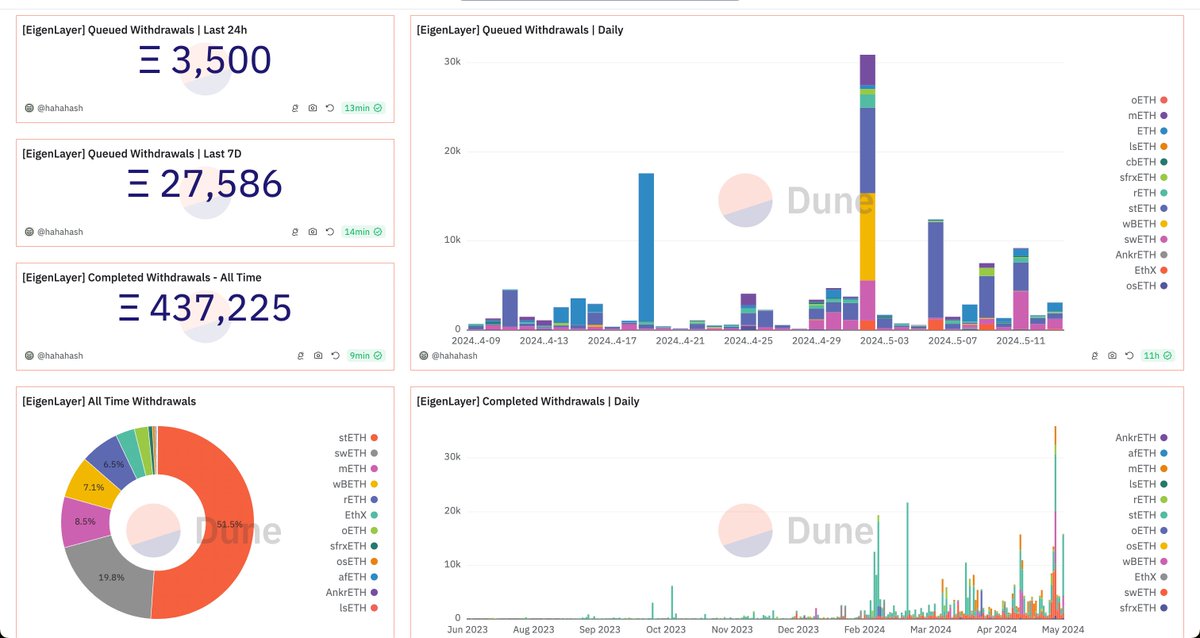Click hahahash avatar on Last 24h card
The height and width of the screenshot is (638, 1200).
pos(28,107)
